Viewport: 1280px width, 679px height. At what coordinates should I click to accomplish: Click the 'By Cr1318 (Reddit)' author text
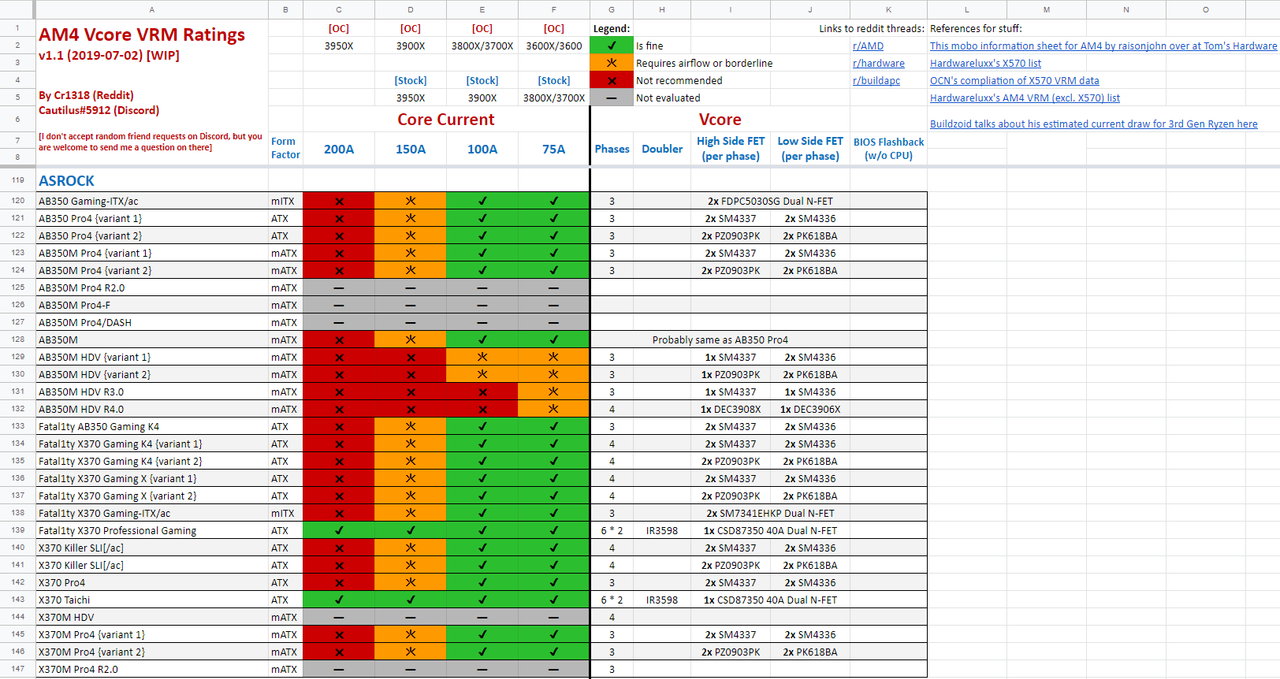pos(86,95)
